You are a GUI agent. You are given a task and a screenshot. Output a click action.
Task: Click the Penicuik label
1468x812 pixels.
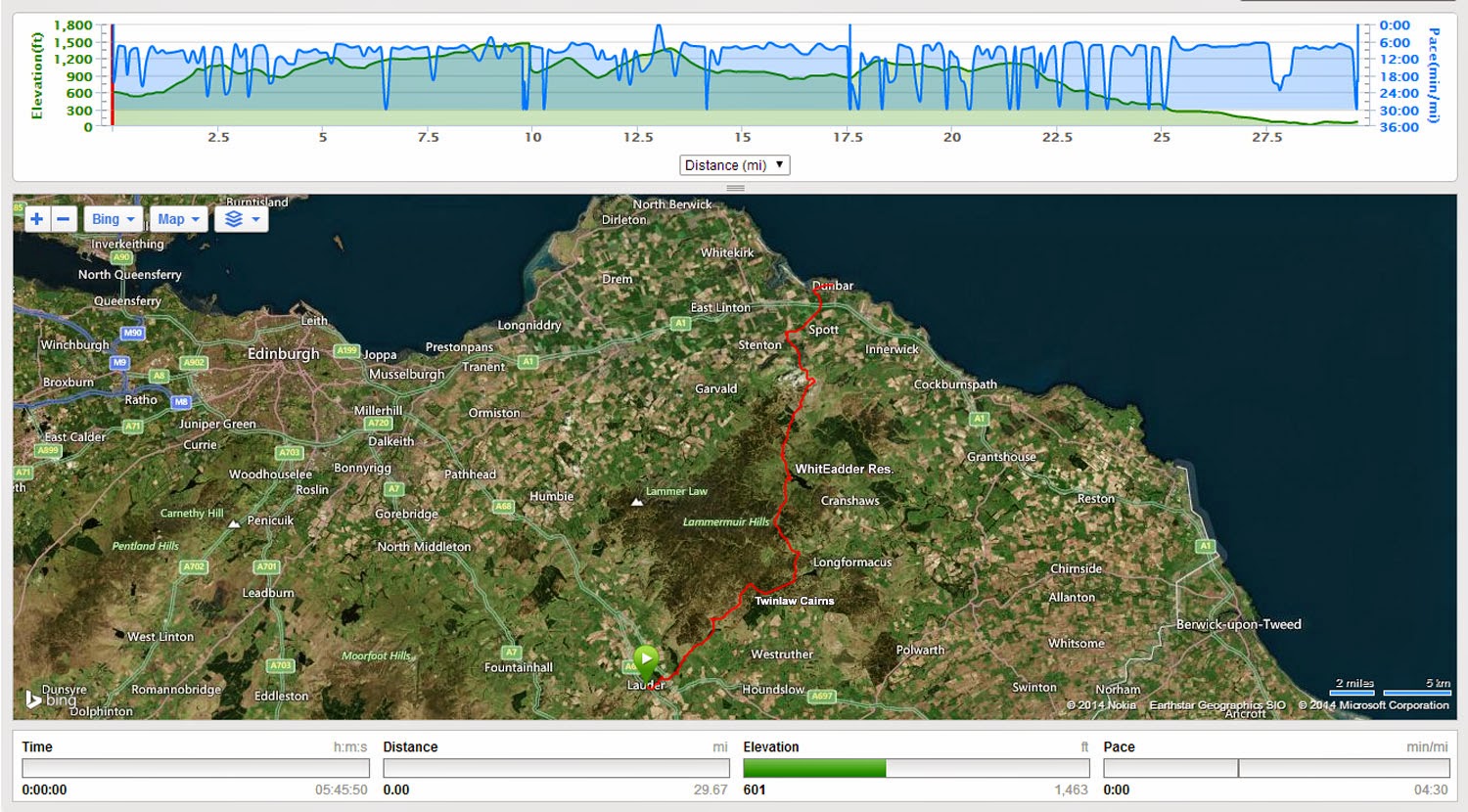tap(270, 520)
